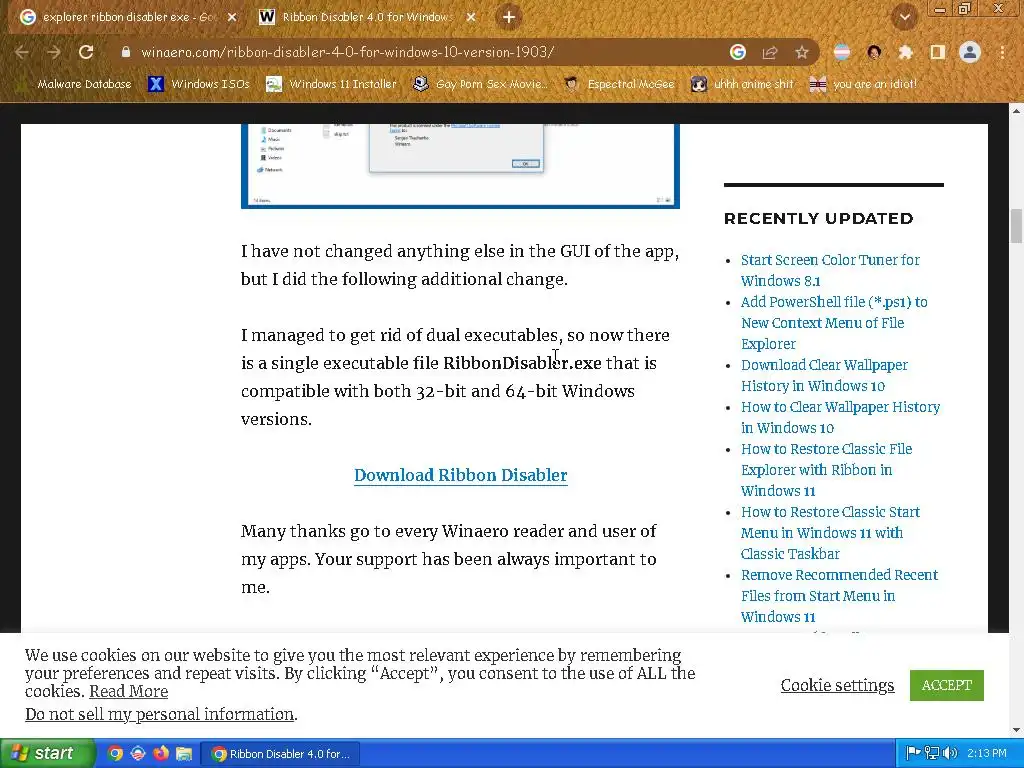The height and width of the screenshot is (768, 1024).
Task: Launch Chrome from quick launch
Action: tap(115, 754)
